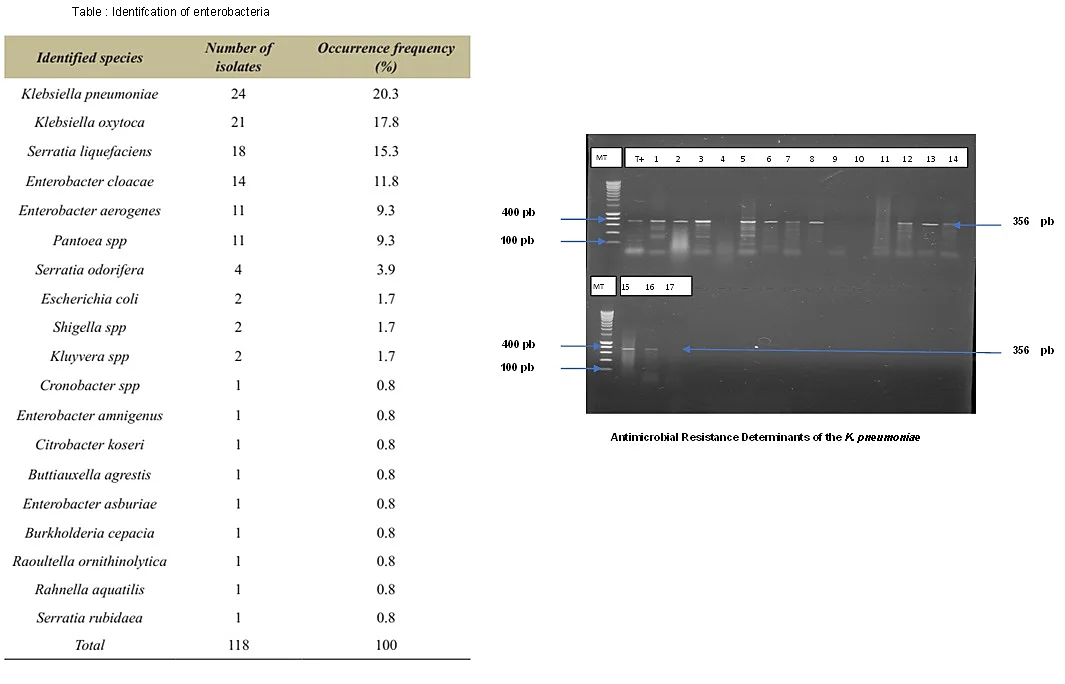Viewport: 1065px width, 684px height.
Task: Click the total isolates value 118
Action: coord(238,646)
